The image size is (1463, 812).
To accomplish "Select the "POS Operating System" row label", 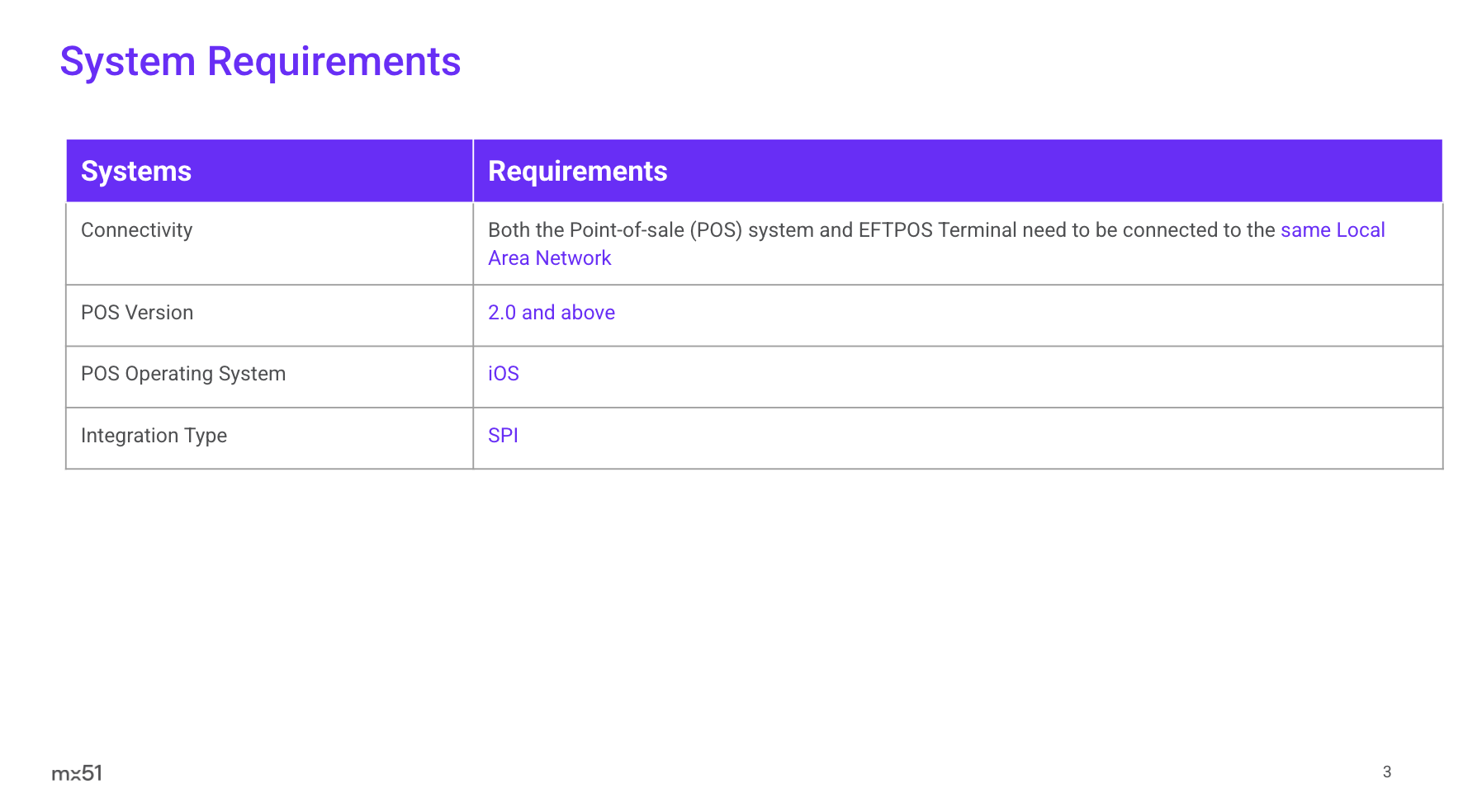I will (x=183, y=374).
